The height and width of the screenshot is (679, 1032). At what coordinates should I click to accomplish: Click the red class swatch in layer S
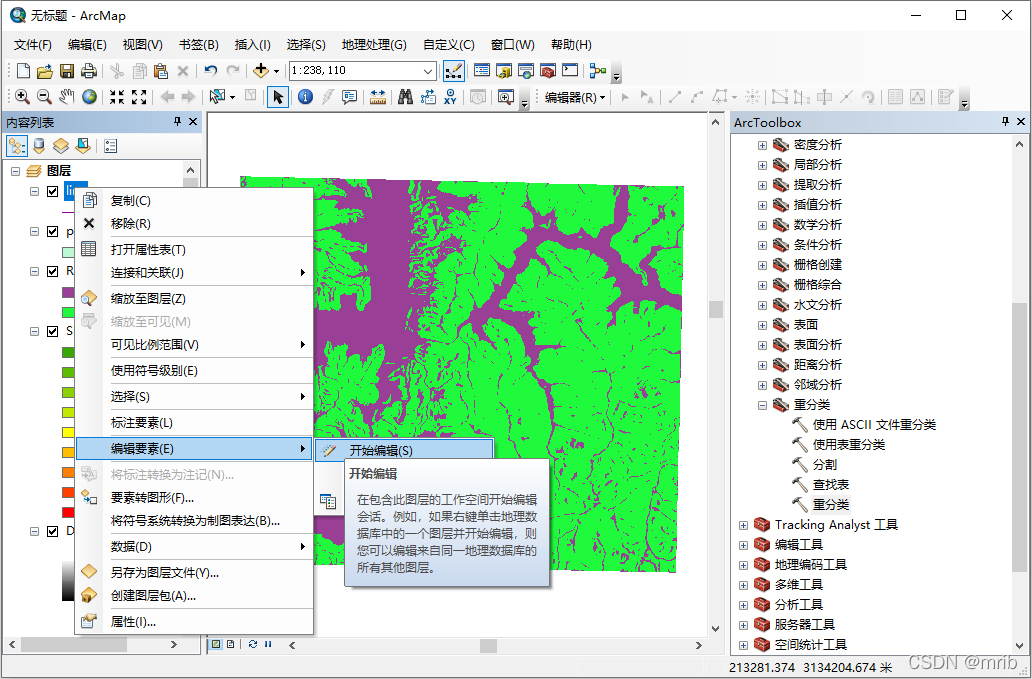(68, 512)
